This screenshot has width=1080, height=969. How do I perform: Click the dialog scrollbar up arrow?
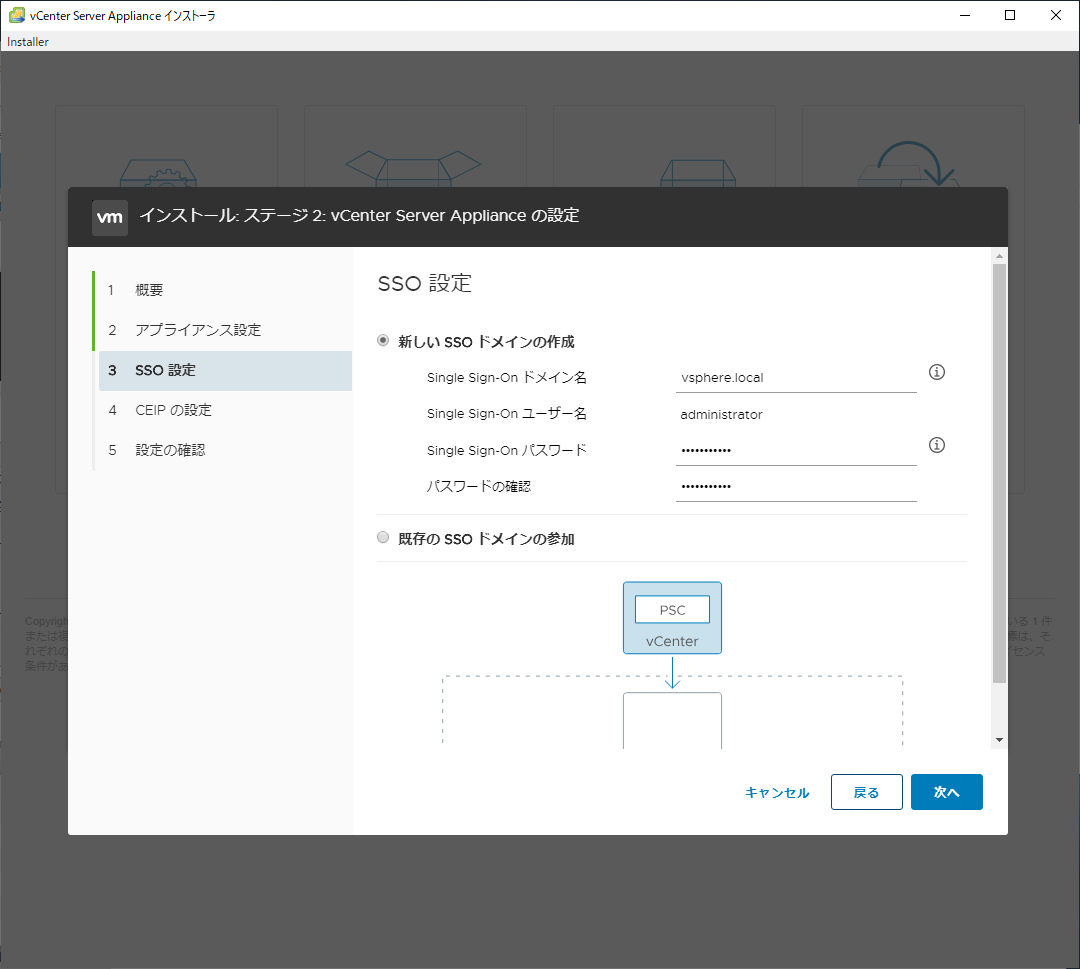click(999, 256)
